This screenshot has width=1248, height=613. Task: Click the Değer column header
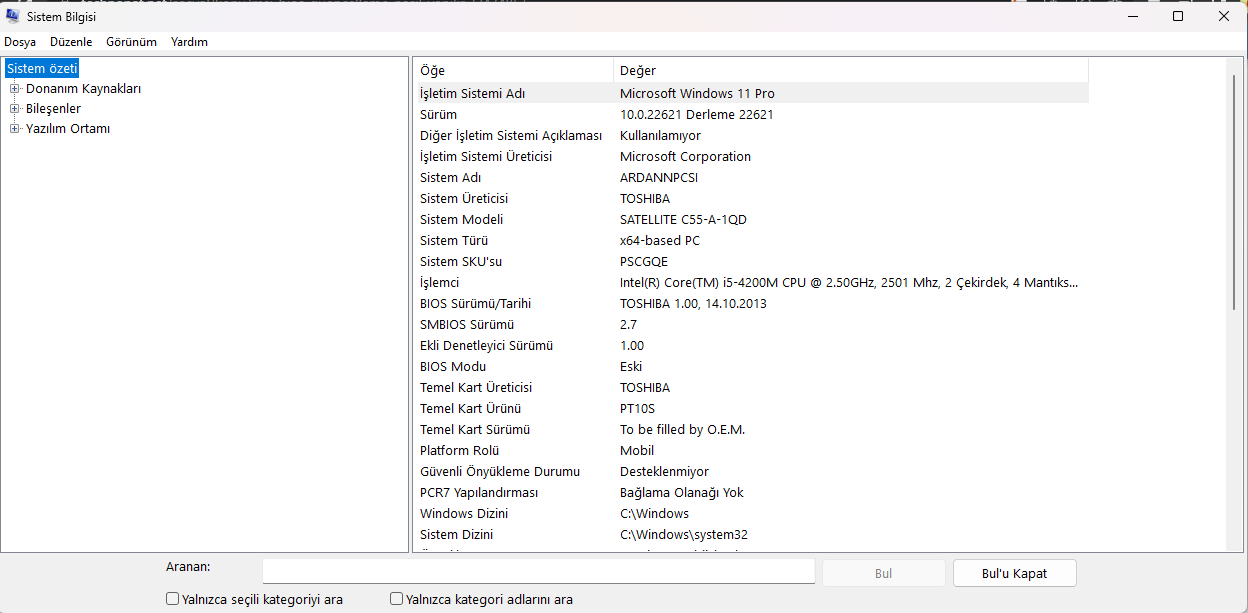click(x=851, y=70)
